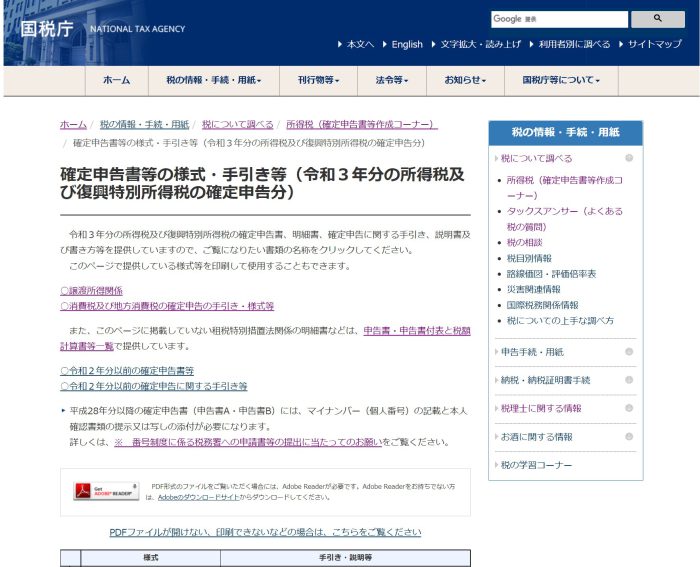Viewport: 700px width, 567px height.
Task: Click sidebar header 税の情報・手続・用紙
Action: pyautogui.click(x=566, y=133)
